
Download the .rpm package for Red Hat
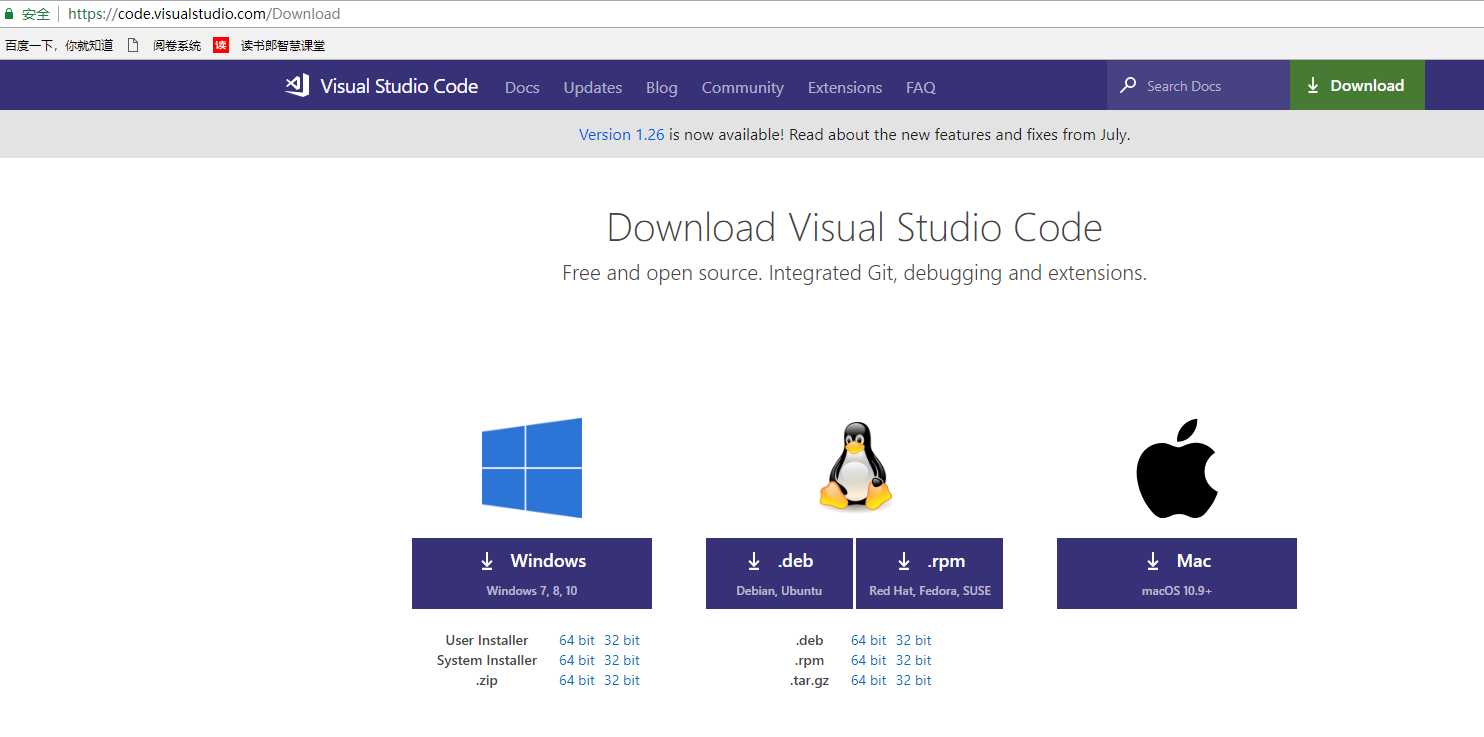click(x=930, y=573)
